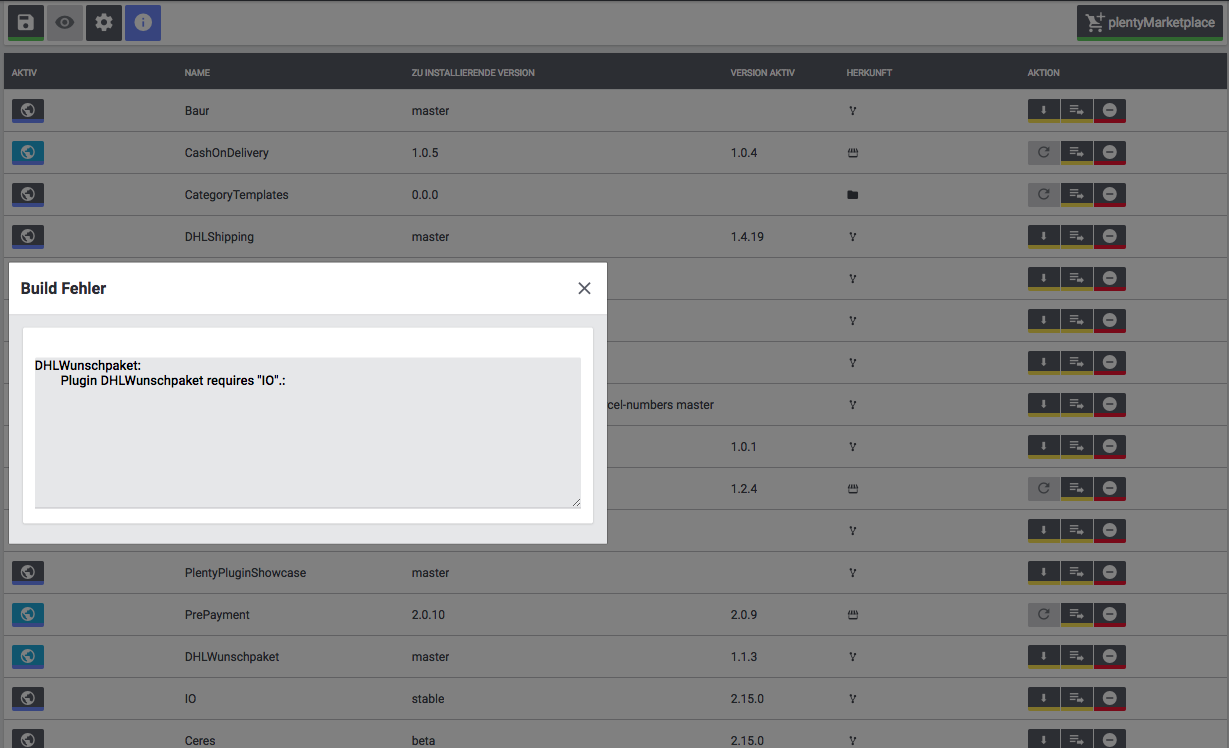Click the list-arrow action icon for DHLShipping

tap(1077, 237)
